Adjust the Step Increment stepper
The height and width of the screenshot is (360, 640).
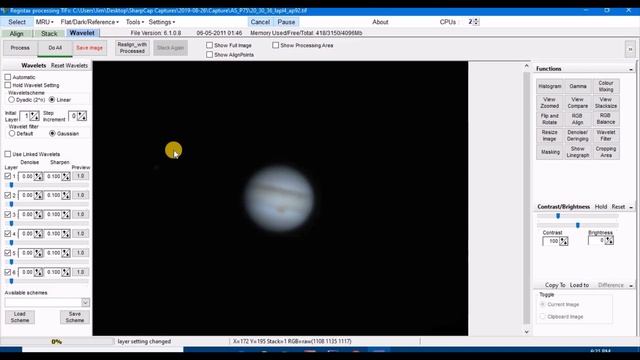tap(82, 116)
